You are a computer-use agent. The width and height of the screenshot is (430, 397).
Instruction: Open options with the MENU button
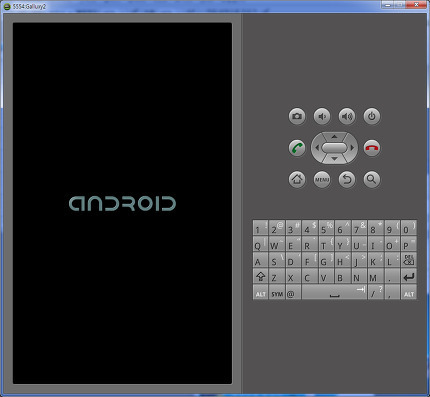click(x=322, y=179)
